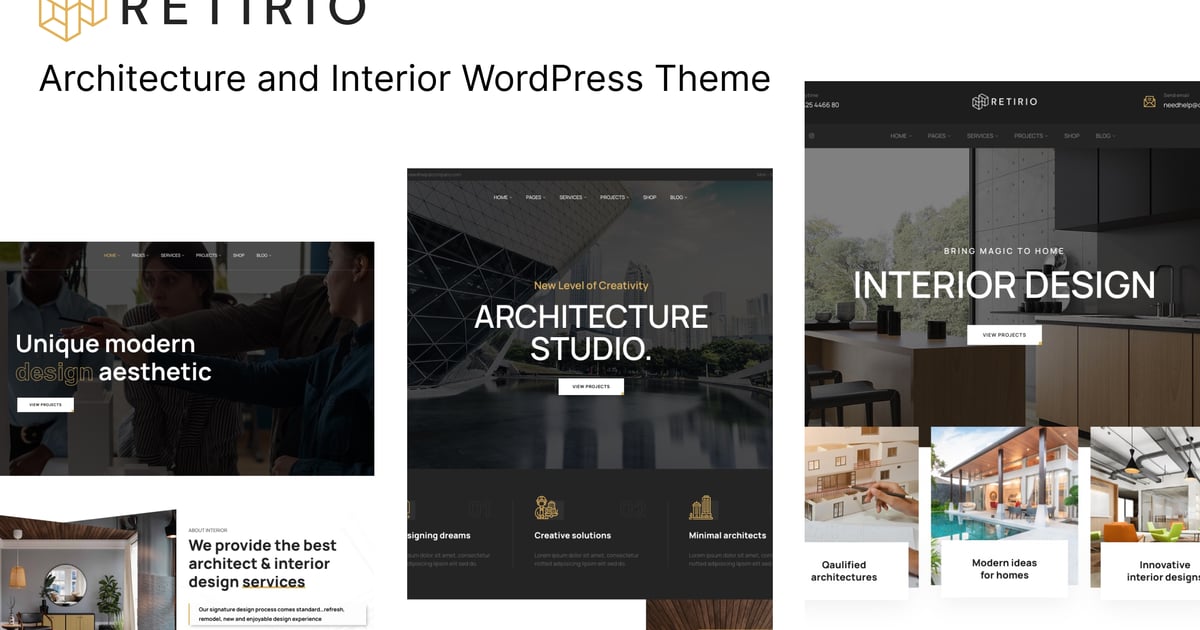
Task: Click View Projects under Architecture Studio
Action: tap(590, 386)
